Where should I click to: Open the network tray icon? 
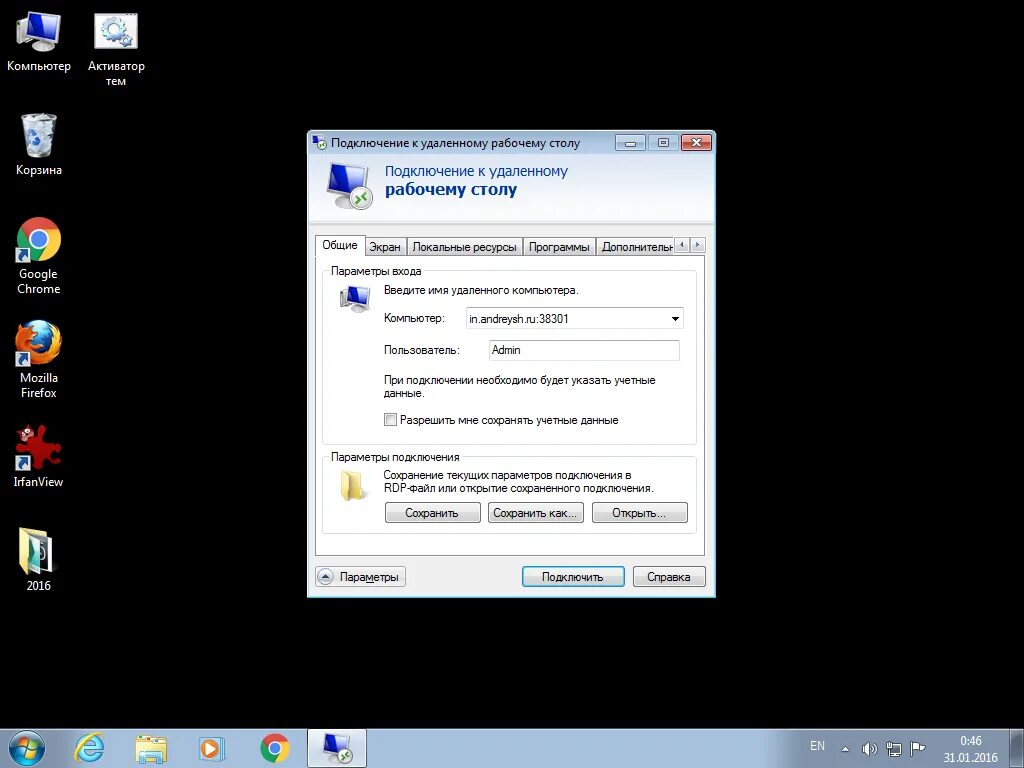(893, 749)
